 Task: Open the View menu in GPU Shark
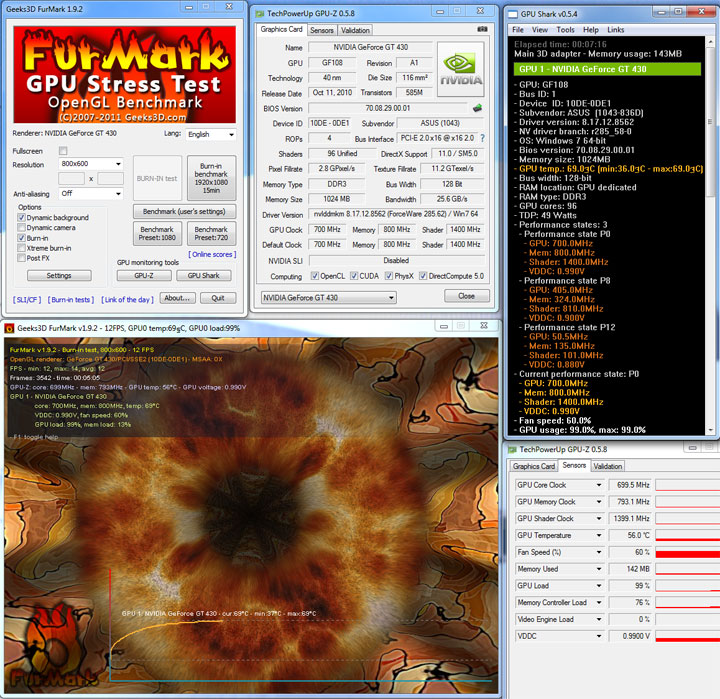click(x=540, y=29)
